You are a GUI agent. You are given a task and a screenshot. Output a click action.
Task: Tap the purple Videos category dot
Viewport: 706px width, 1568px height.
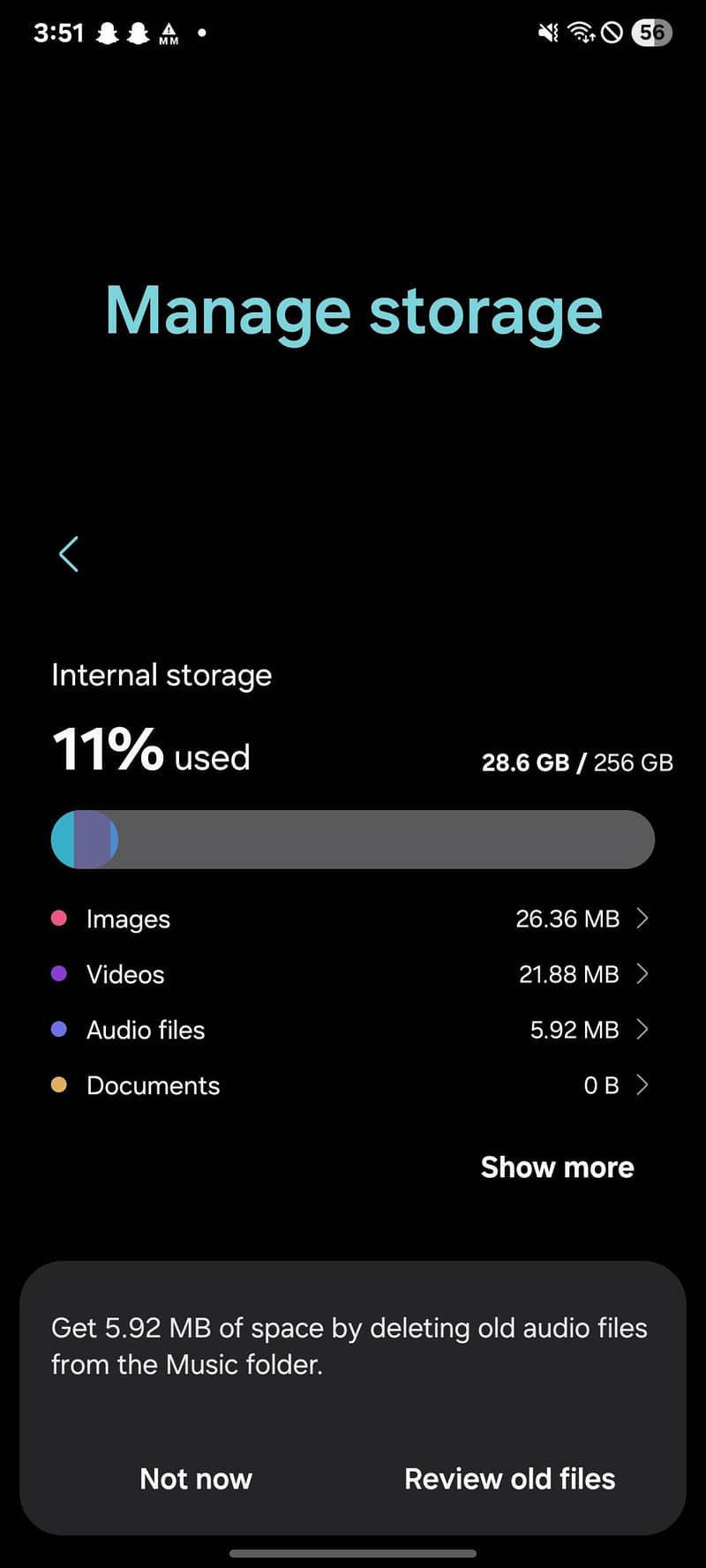pos(59,974)
